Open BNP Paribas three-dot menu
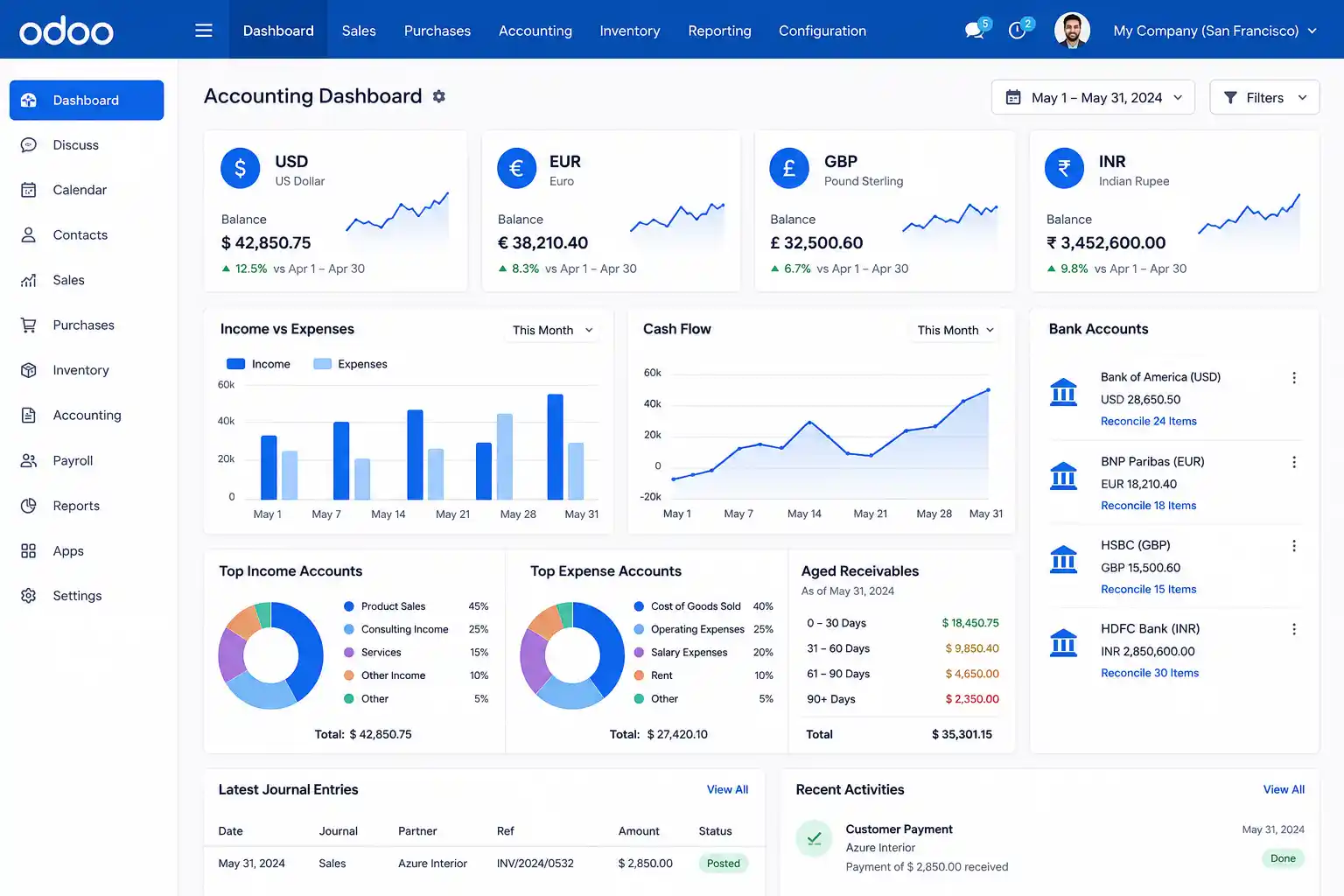Screen dimensions: 1344x896 pyautogui.click(x=1294, y=462)
